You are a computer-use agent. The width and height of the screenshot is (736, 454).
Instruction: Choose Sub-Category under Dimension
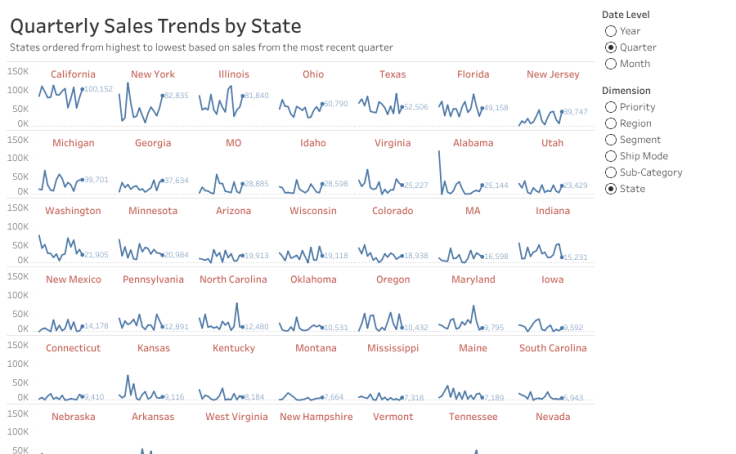tap(610, 172)
